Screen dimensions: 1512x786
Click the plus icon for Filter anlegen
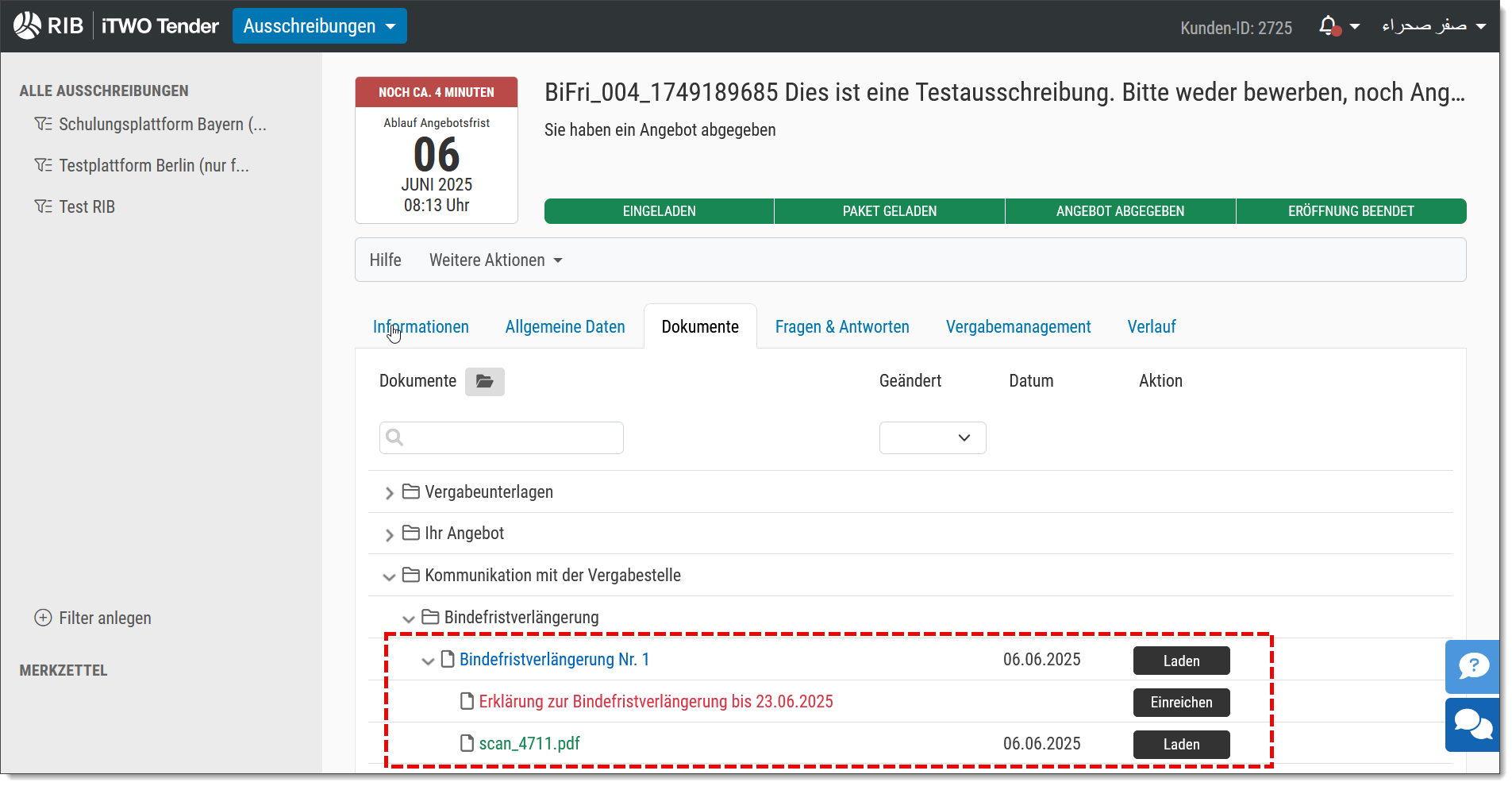tap(43, 618)
